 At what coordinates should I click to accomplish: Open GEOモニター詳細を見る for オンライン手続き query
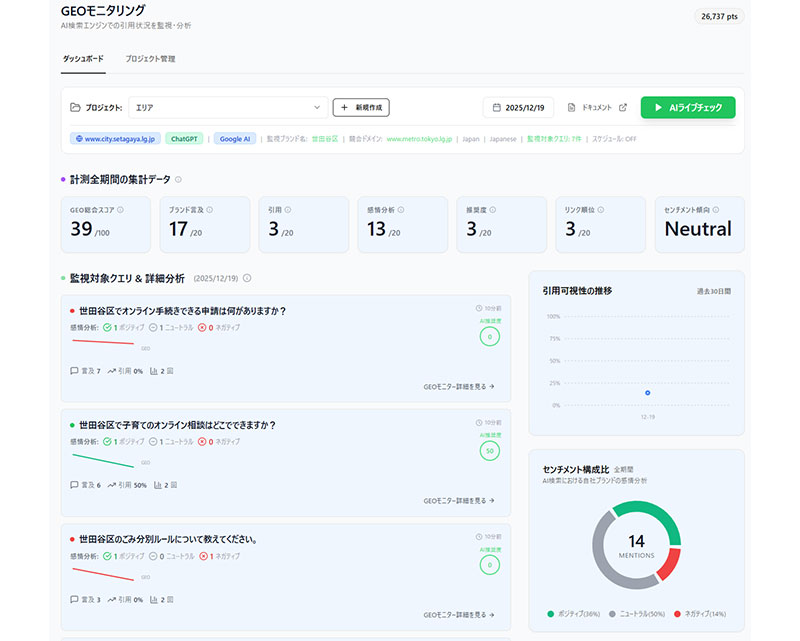click(459, 386)
